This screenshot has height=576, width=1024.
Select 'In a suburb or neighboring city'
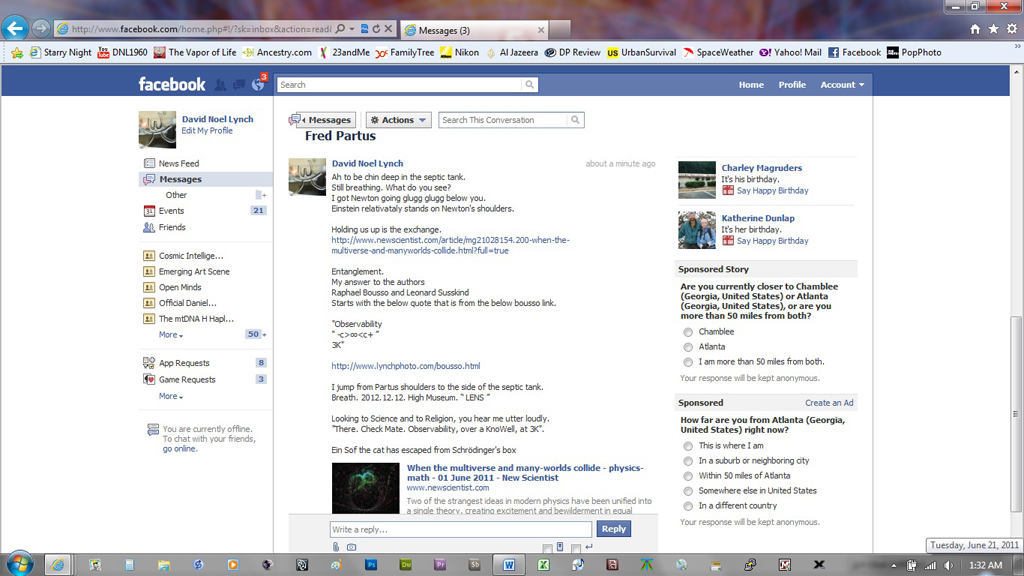[688, 461]
